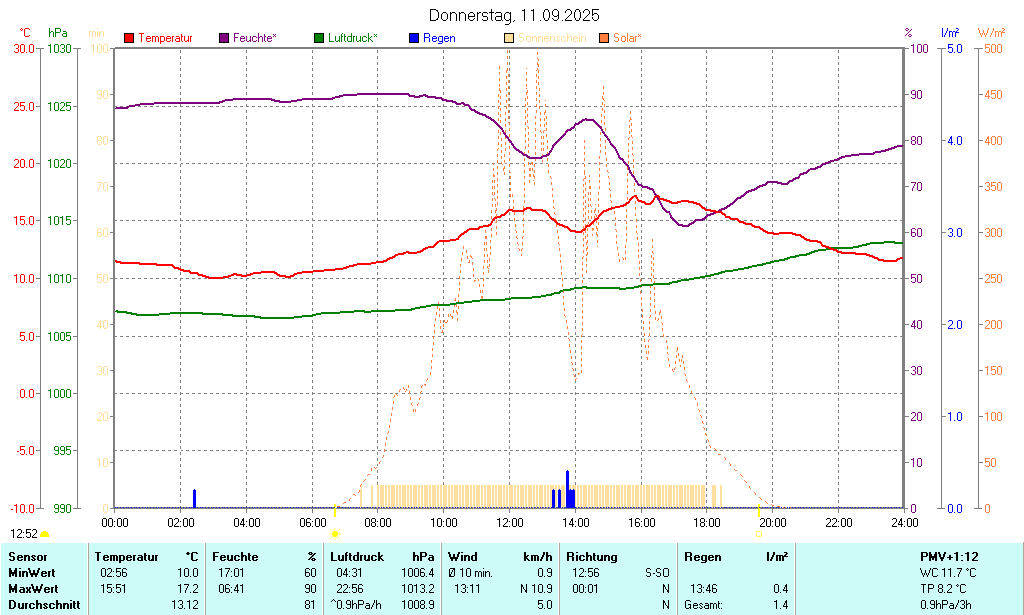This screenshot has width=1024, height=615.
Task: Click the S-SO wind direction value
Action: click(657, 573)
